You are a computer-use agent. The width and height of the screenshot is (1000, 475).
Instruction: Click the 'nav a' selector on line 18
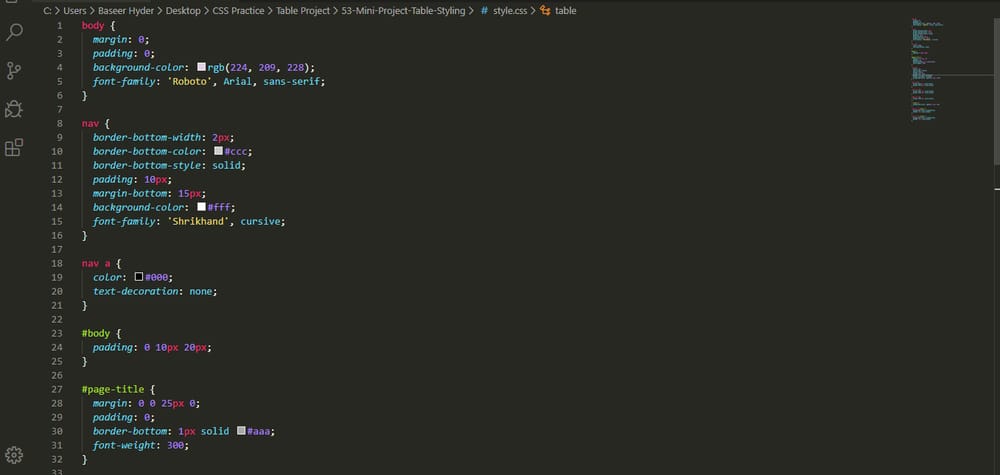pos(97,263)
